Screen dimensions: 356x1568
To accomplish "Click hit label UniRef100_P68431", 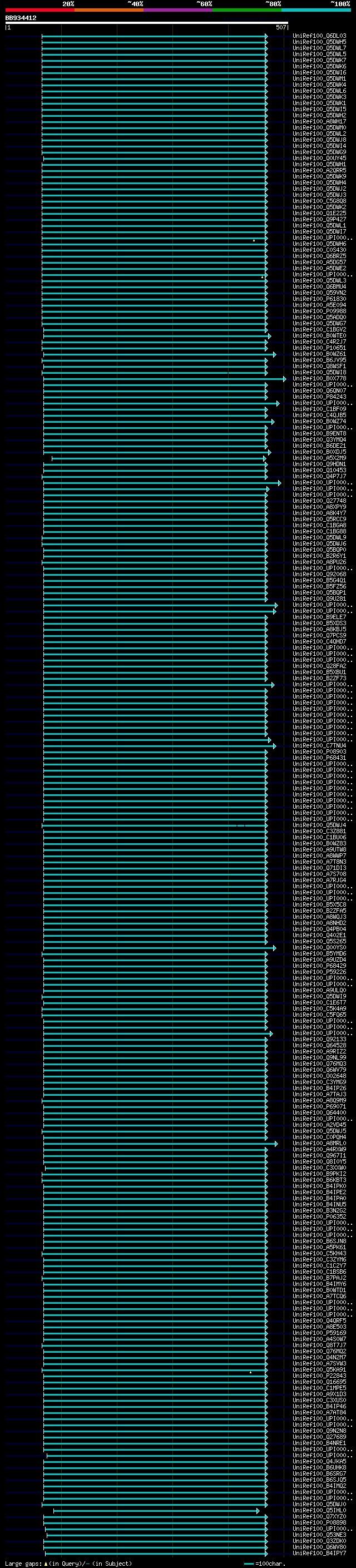I will pos(319,758).
